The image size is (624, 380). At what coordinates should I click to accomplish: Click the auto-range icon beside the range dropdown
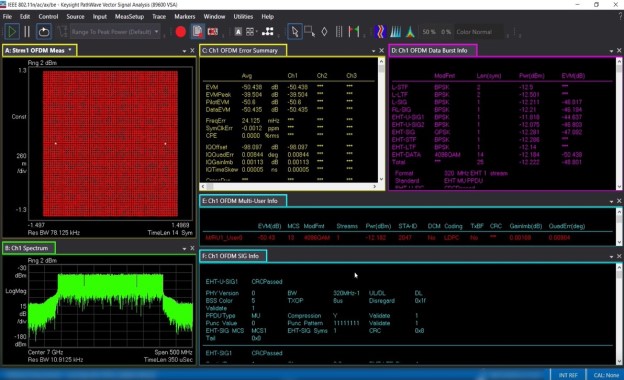tap(62, 31)
